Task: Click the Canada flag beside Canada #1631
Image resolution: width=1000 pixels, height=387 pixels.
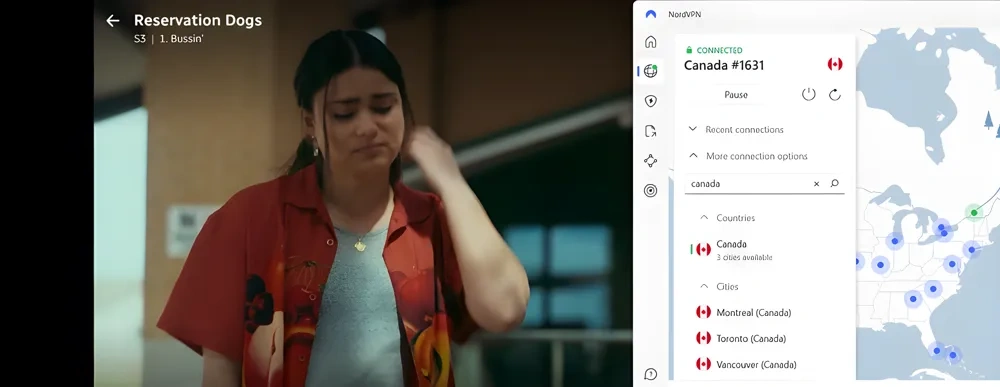Action: point(835,64)
